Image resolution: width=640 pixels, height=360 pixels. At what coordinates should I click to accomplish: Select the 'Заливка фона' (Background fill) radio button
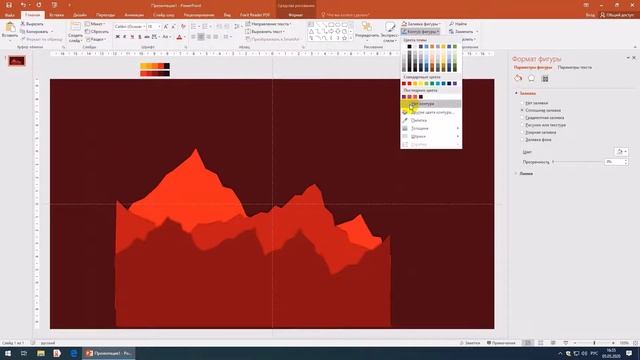point(522,140)
